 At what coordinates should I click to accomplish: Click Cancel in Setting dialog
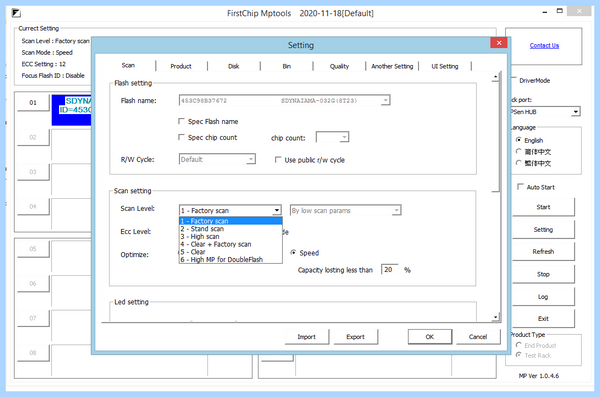click(478, 337)
